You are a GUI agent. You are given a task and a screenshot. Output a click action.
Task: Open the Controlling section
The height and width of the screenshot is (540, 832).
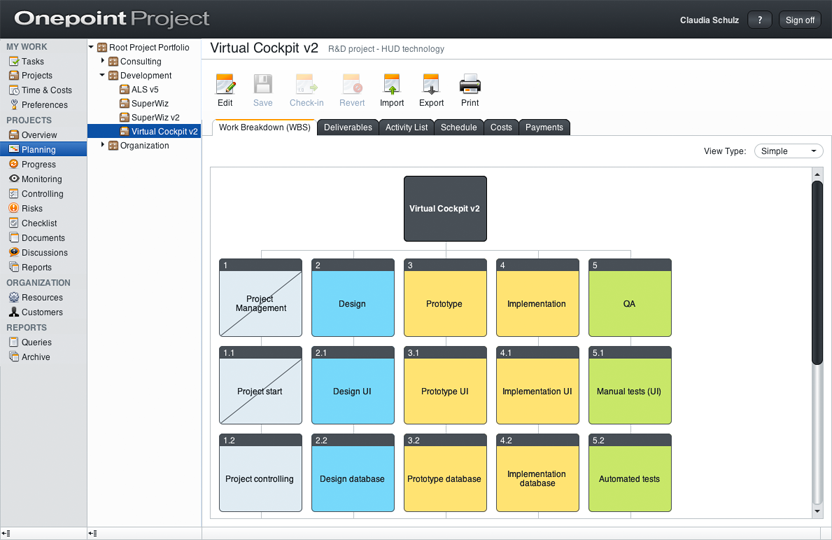tap(42, 194)
